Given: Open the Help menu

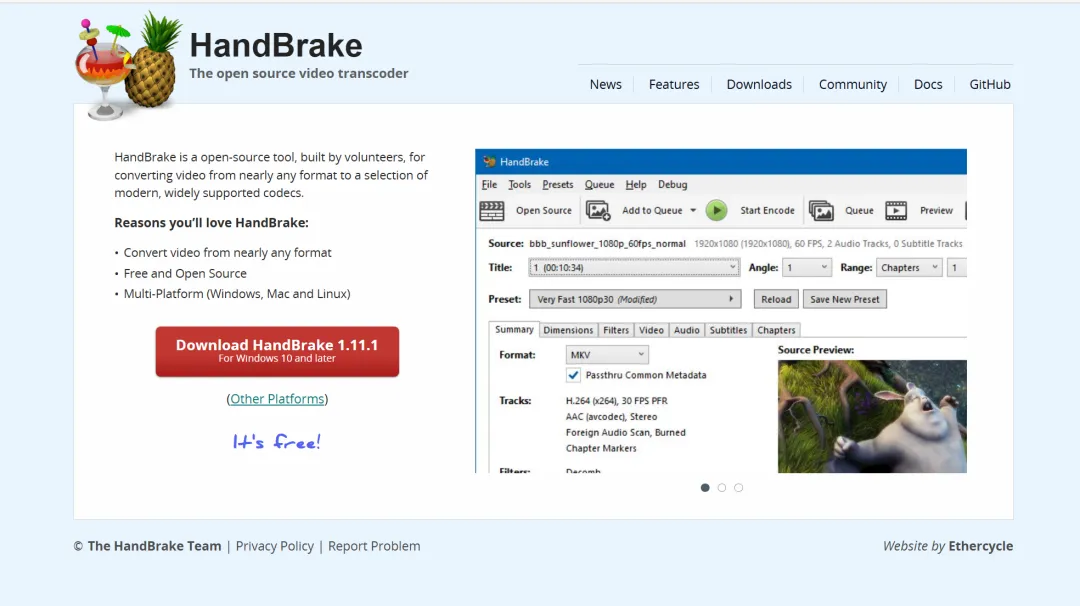Looking at the screenshot, I should [636, 185].
